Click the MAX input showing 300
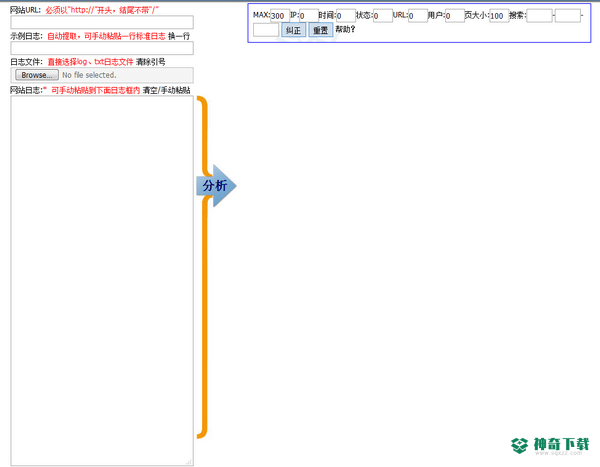The width and height of the screenshot is (600, 467). 280,16
